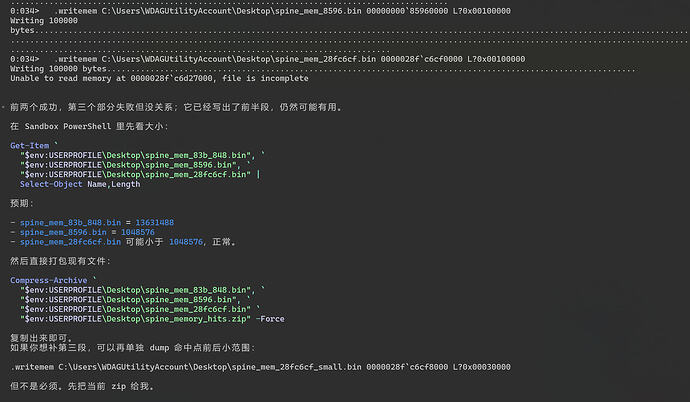Click the Select-Object Name,Length line

pyautogui.click(x=80, y=184)
